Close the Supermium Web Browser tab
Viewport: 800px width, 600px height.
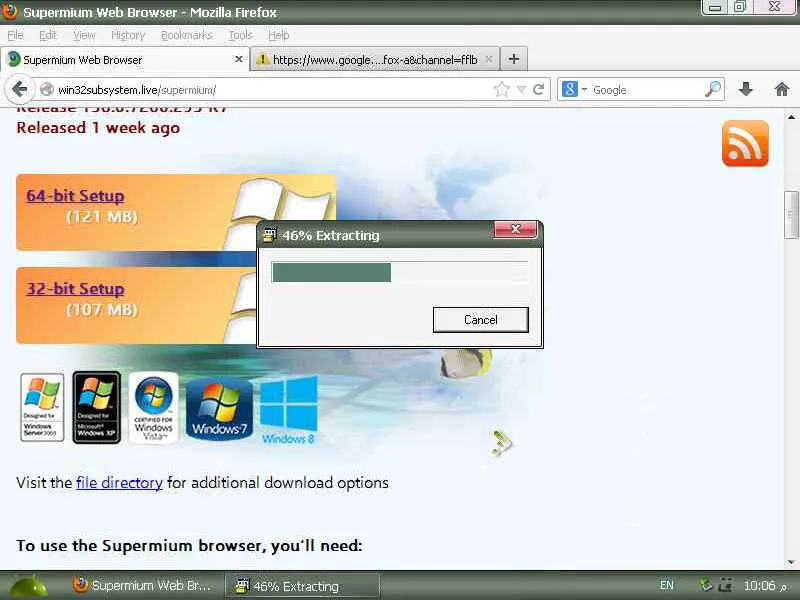pyautogui.click(x=238, y=59)
